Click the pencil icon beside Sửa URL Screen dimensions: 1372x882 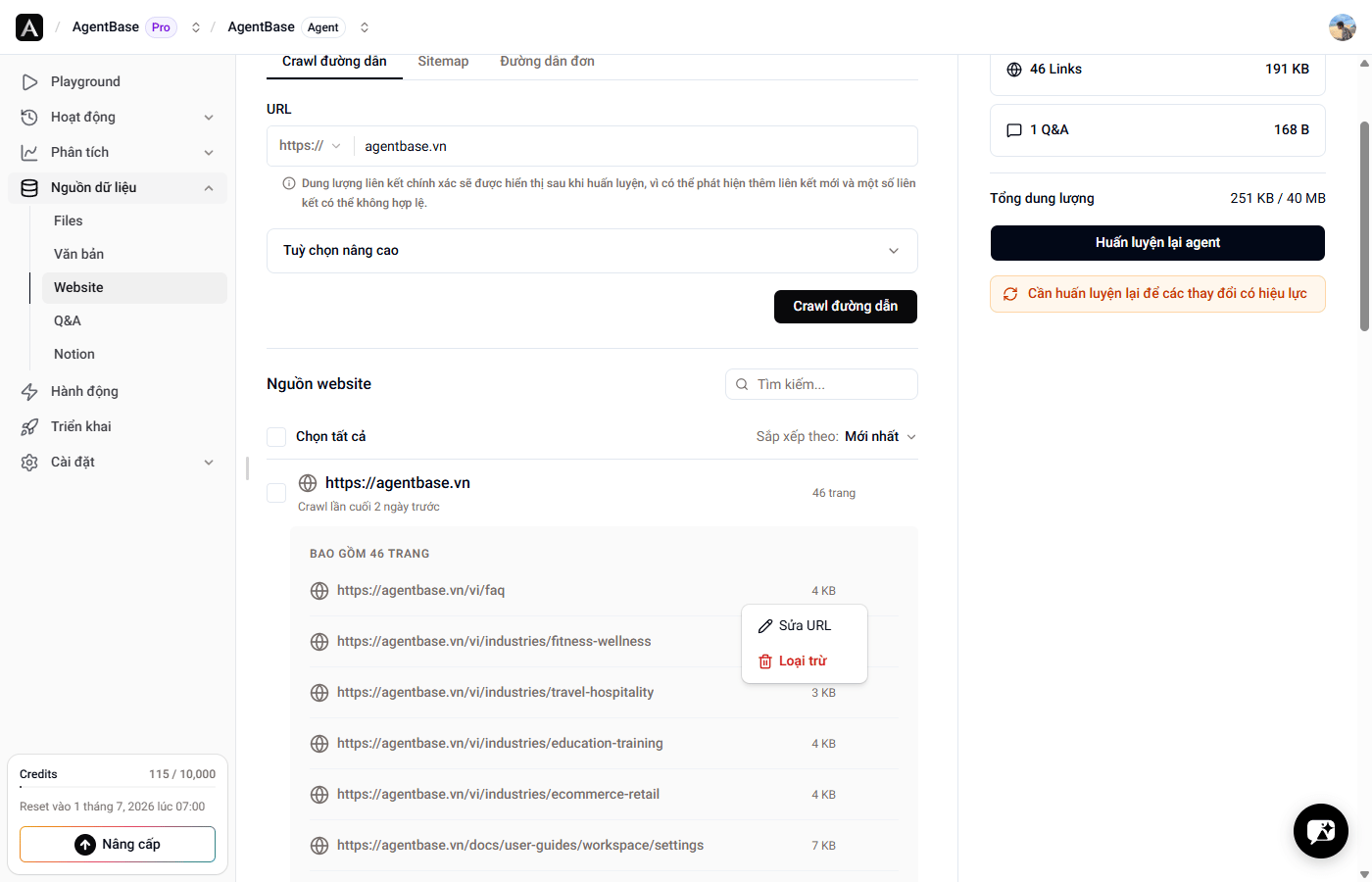pos(765,626)
